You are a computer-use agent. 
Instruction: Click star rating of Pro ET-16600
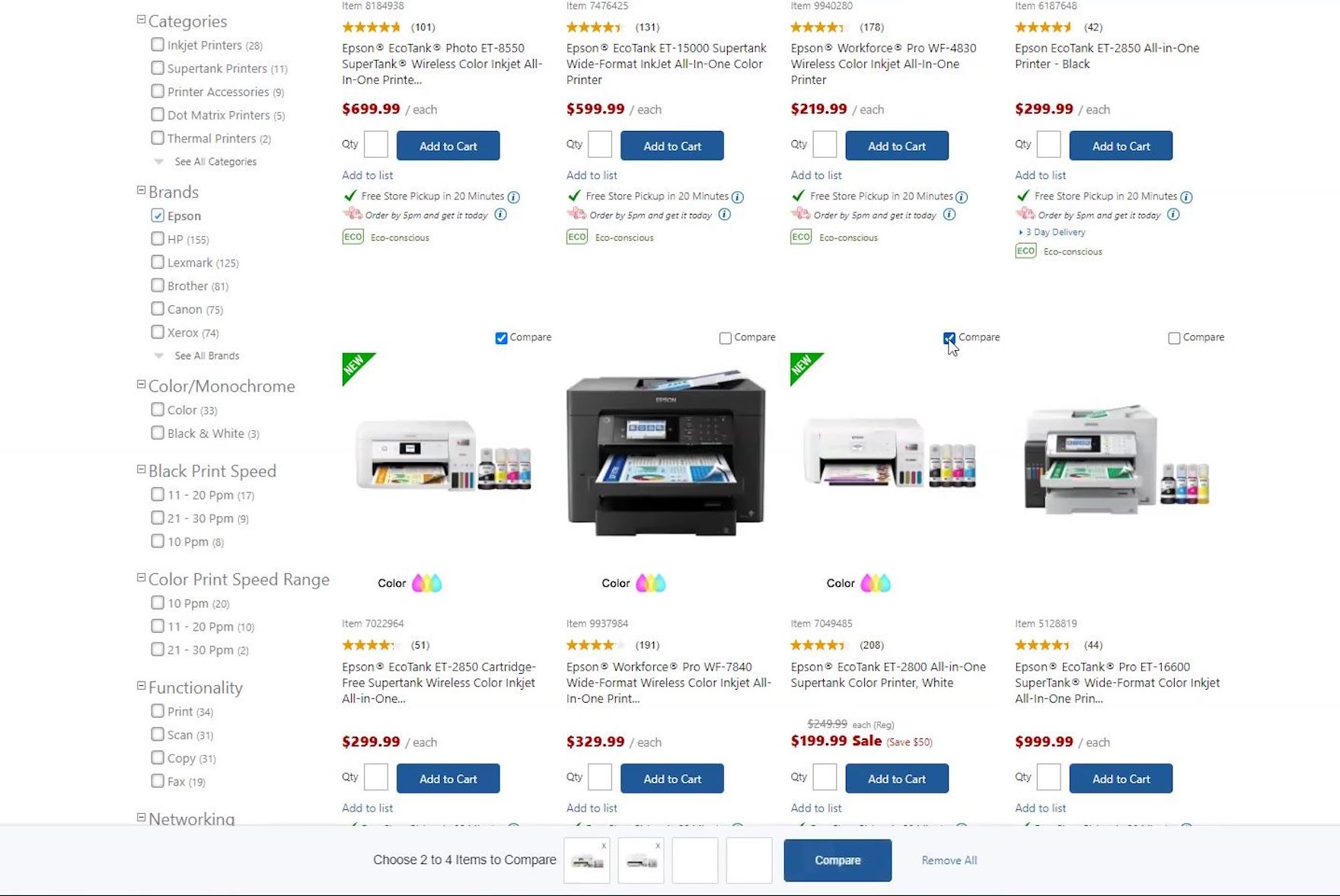[1045, 645]
